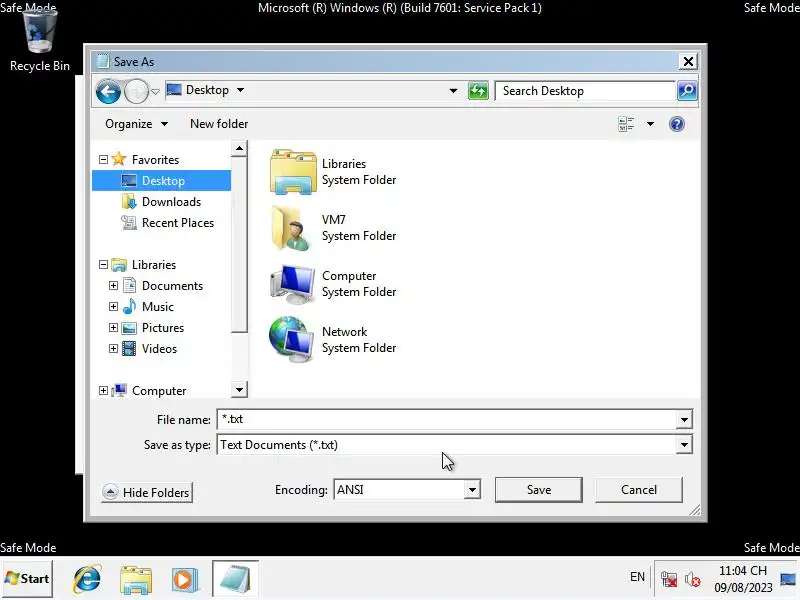
Task: Select the Computer icon in file list
Action: pyautogui.click(x=292, y=284)
